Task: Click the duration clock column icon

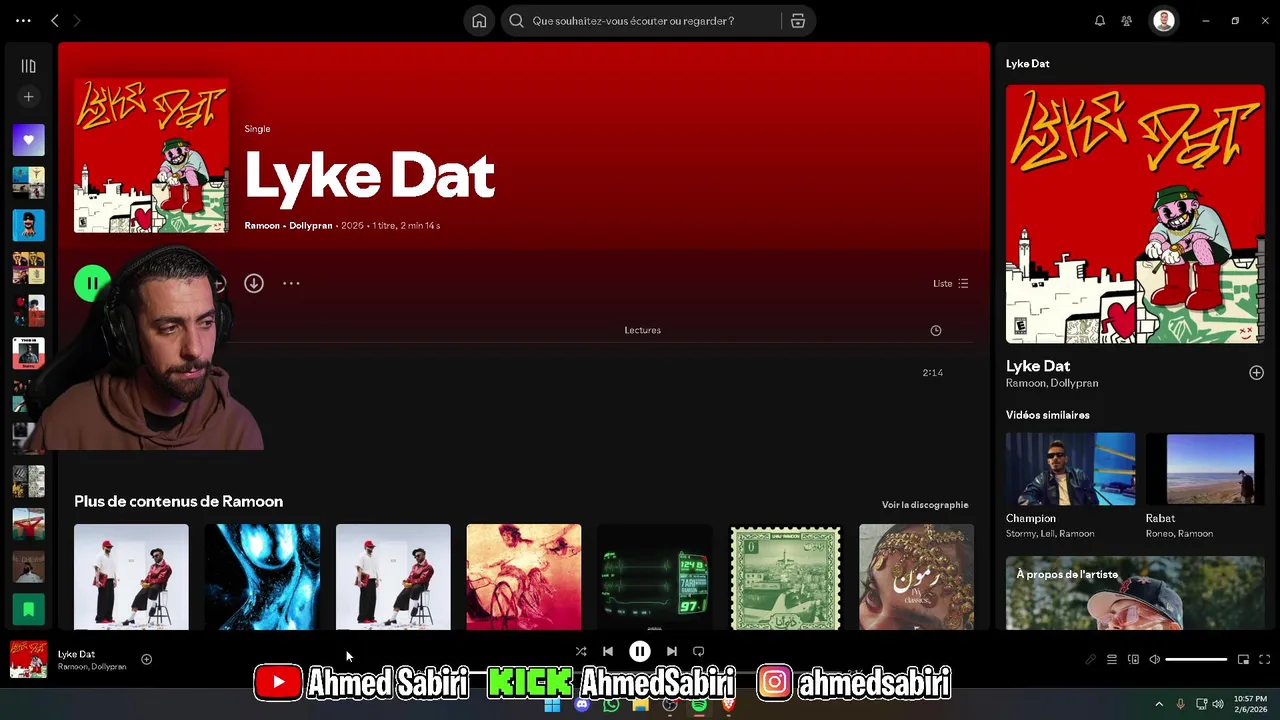Action: click(936, 330)
